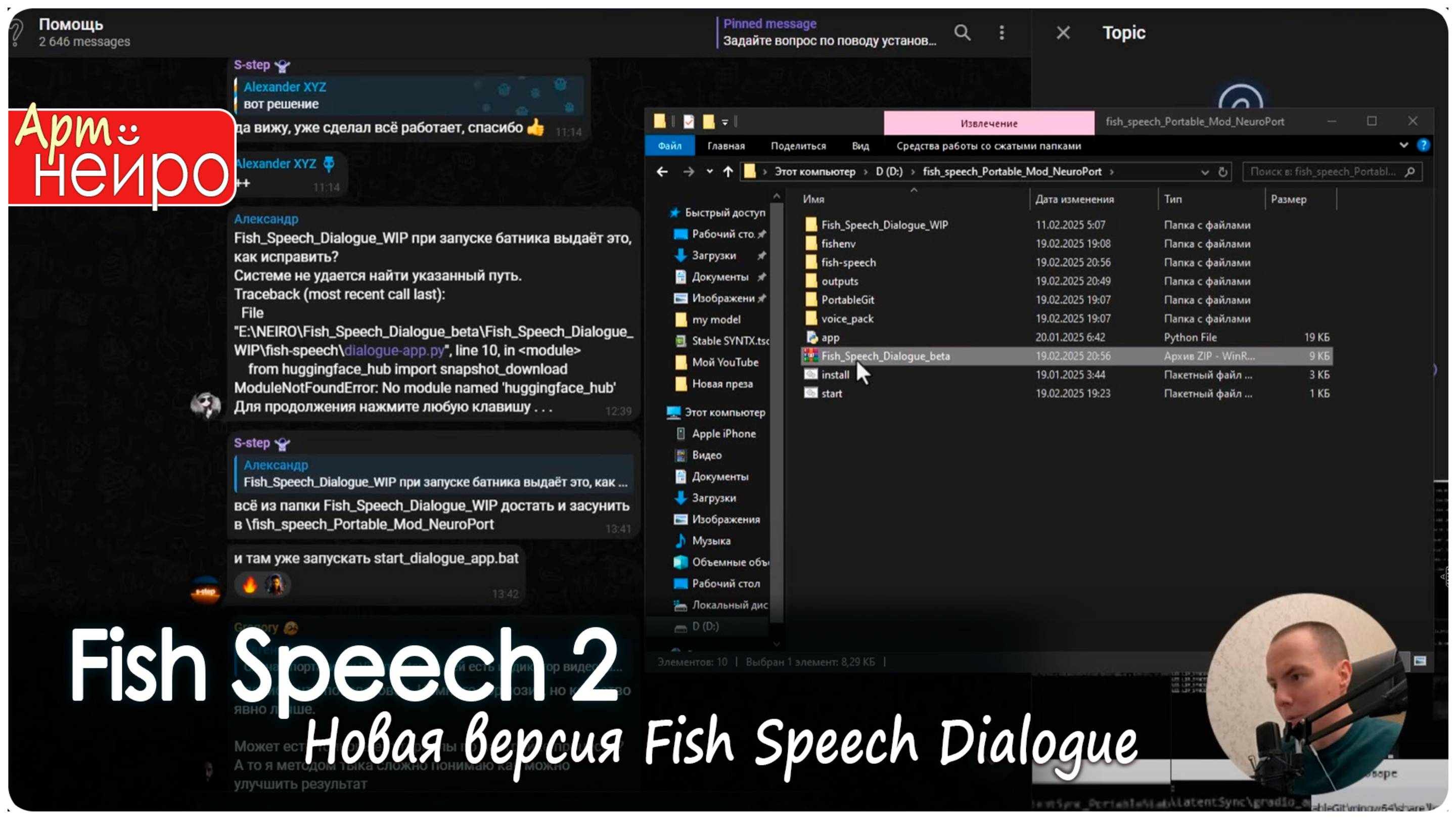Viewport: 1456px width, 819px height.
Task: Open the three-dot chat options menu
Action: click(1002, 33)
